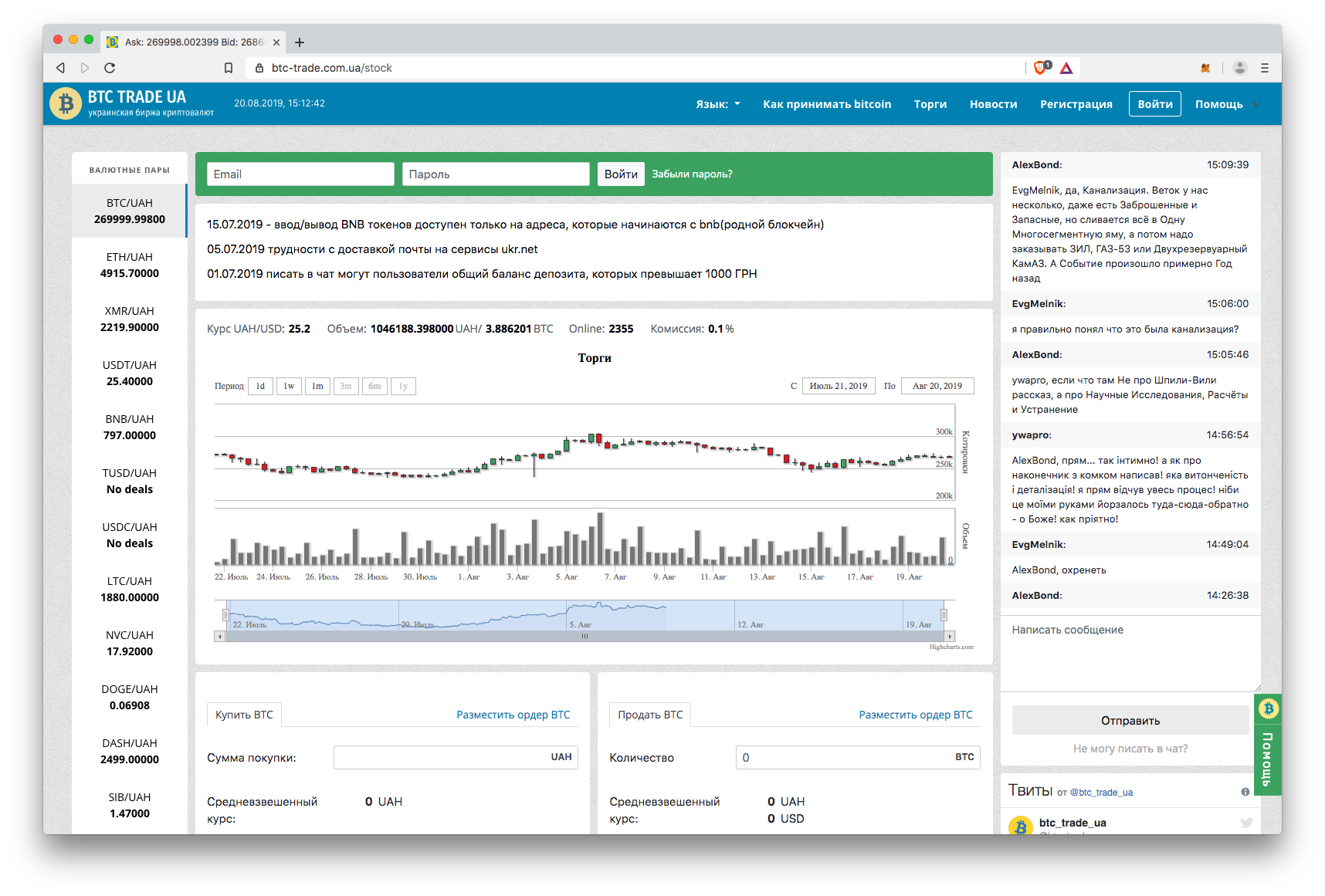The width and height of the screenshot is (1325, 896).
Task: Click Разместить ордер BTC link in sell panel
Action: click(916, 715)
